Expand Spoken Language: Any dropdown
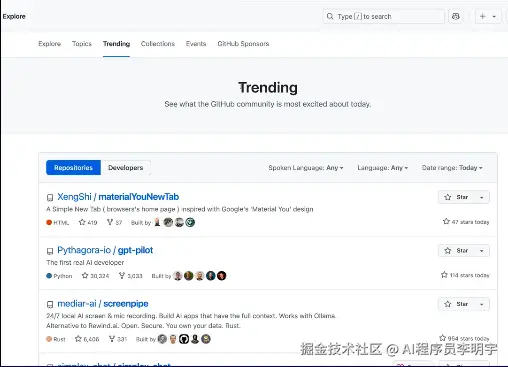Viewport: 508px width, 367px height. [x=306, y=168]
